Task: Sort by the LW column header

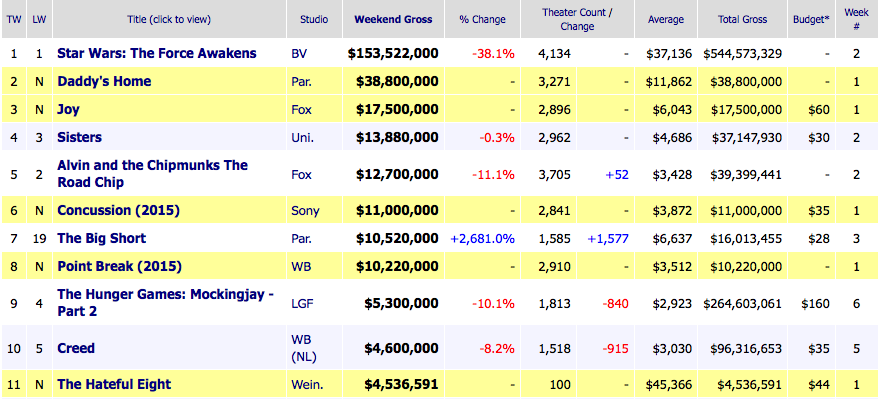Action: pos(39,20)
